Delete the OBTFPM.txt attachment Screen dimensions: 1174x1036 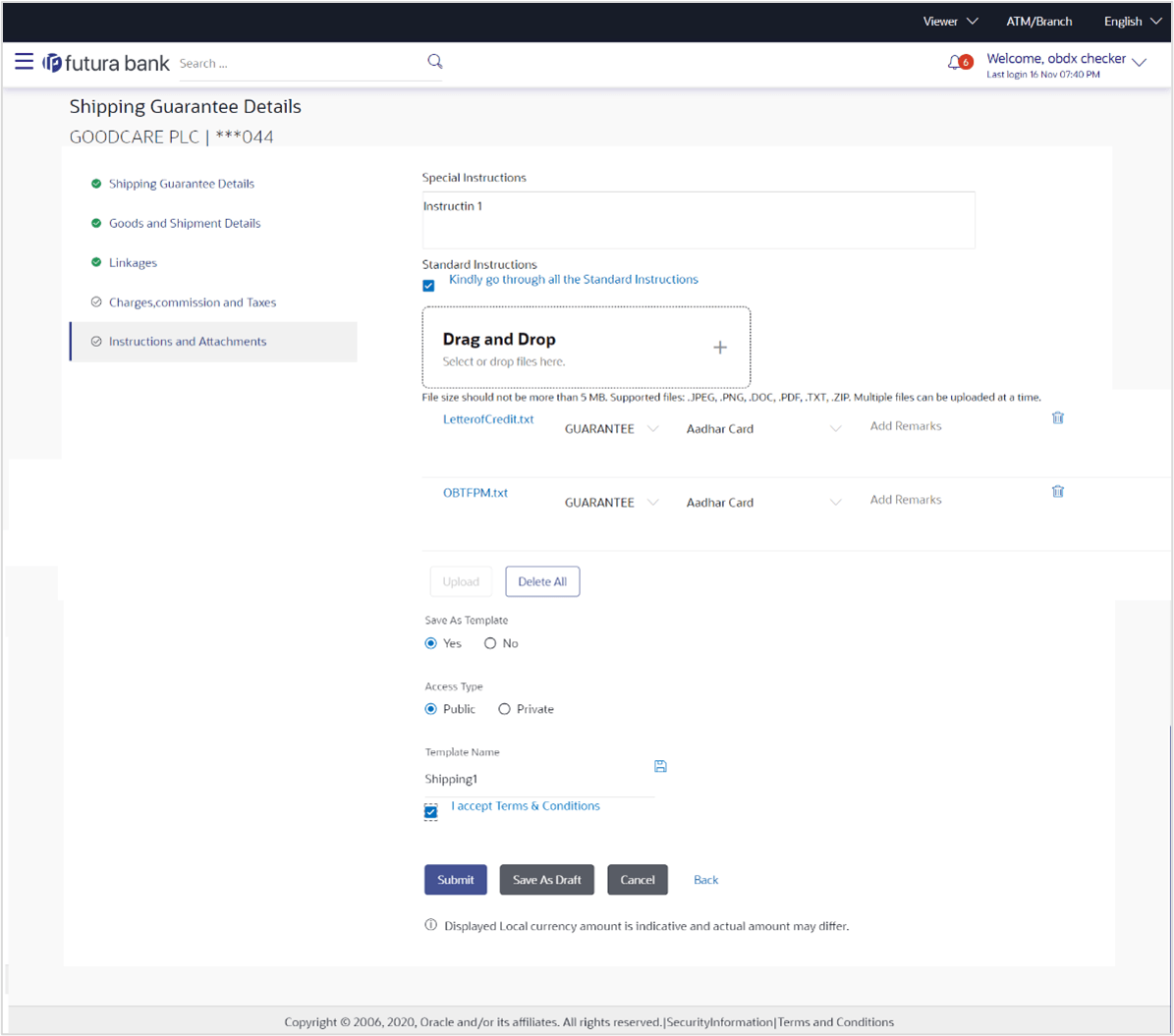(x=1058, y=491)
